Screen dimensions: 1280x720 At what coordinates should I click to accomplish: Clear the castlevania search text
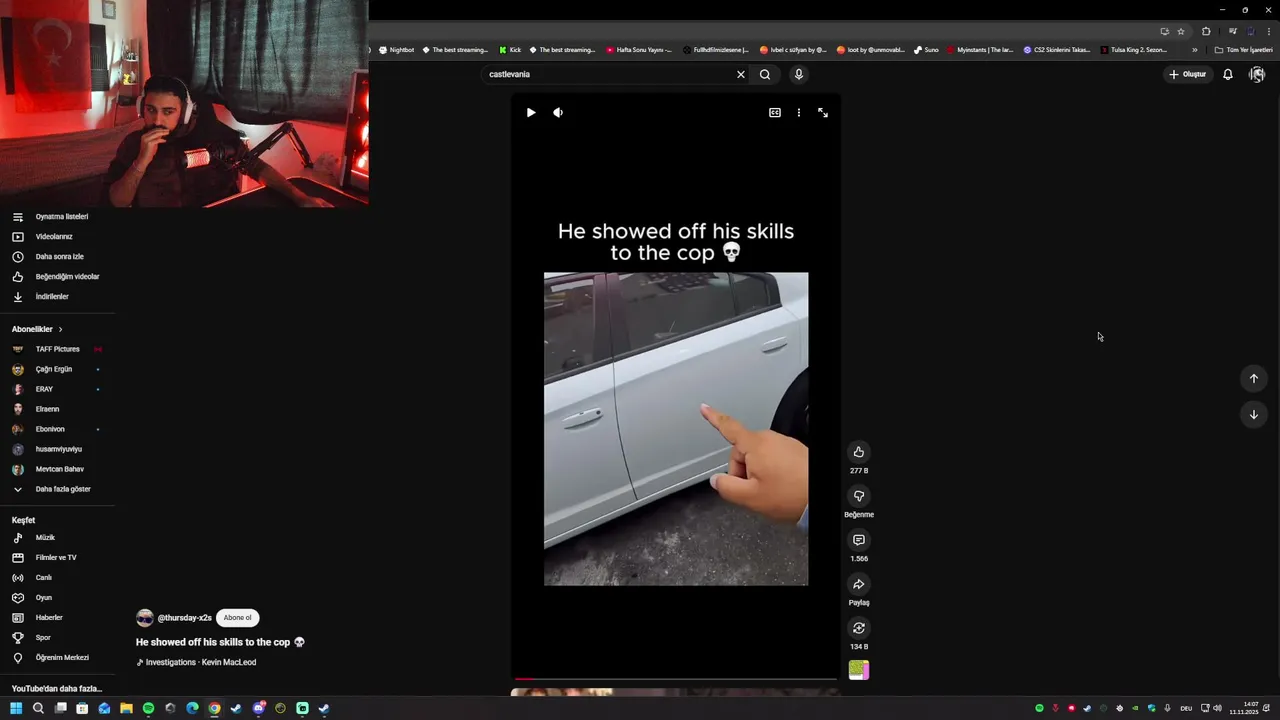pos(741,74)
